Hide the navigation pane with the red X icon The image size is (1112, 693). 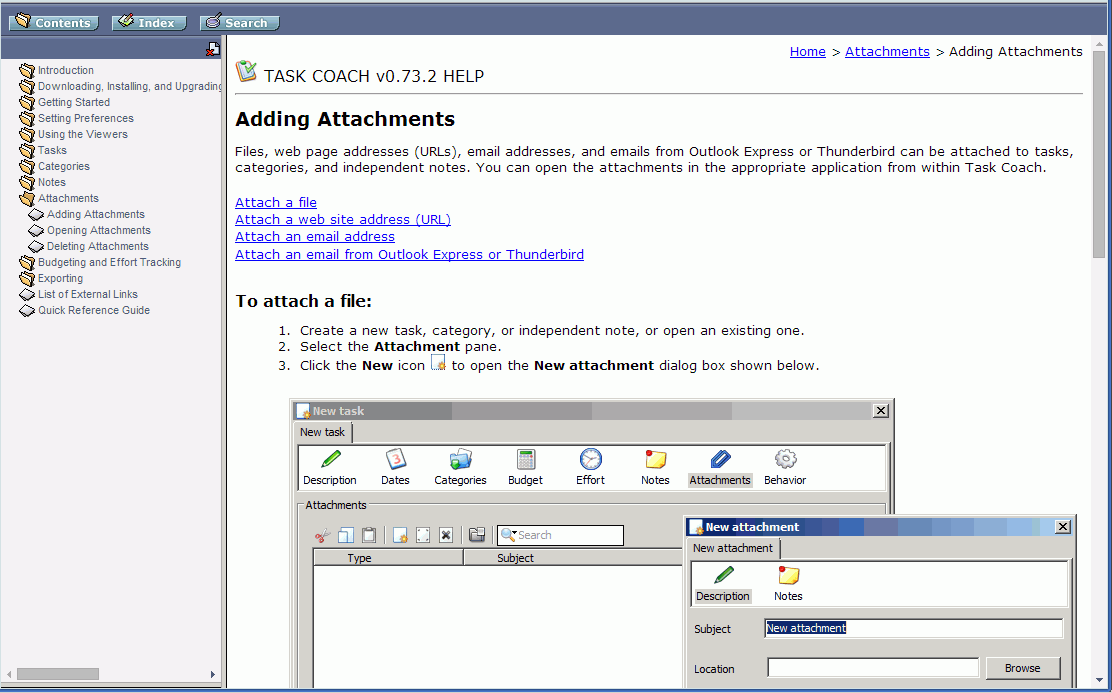[x=213, y=49]
